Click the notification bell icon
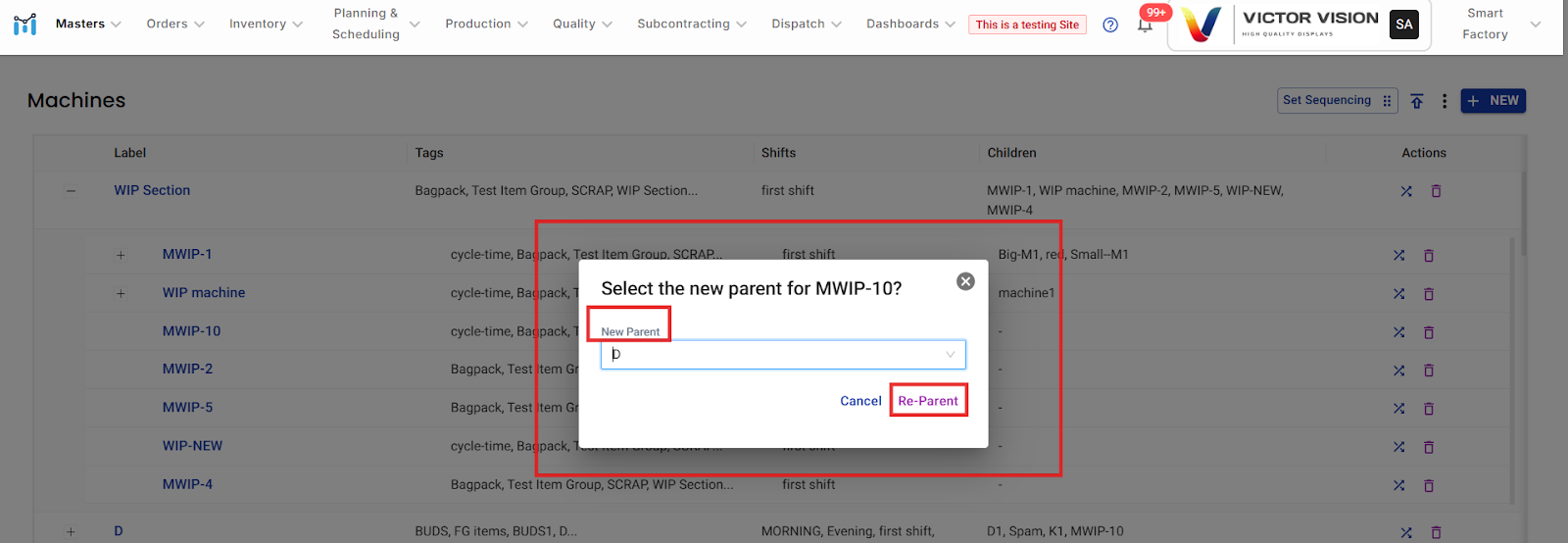Screen dimensions: 1568x543 1145,25
